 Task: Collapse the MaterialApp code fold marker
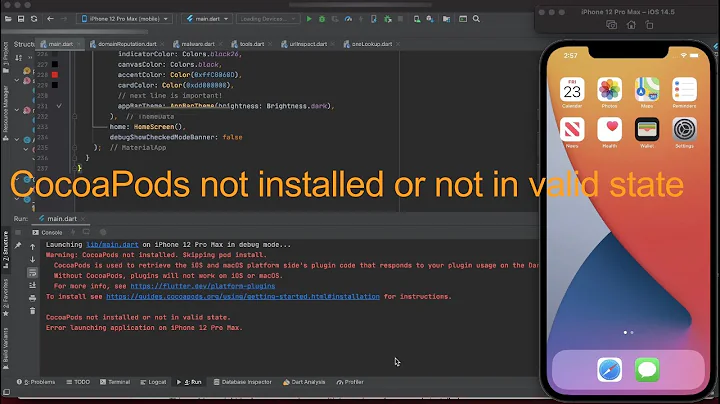[74, 148]
